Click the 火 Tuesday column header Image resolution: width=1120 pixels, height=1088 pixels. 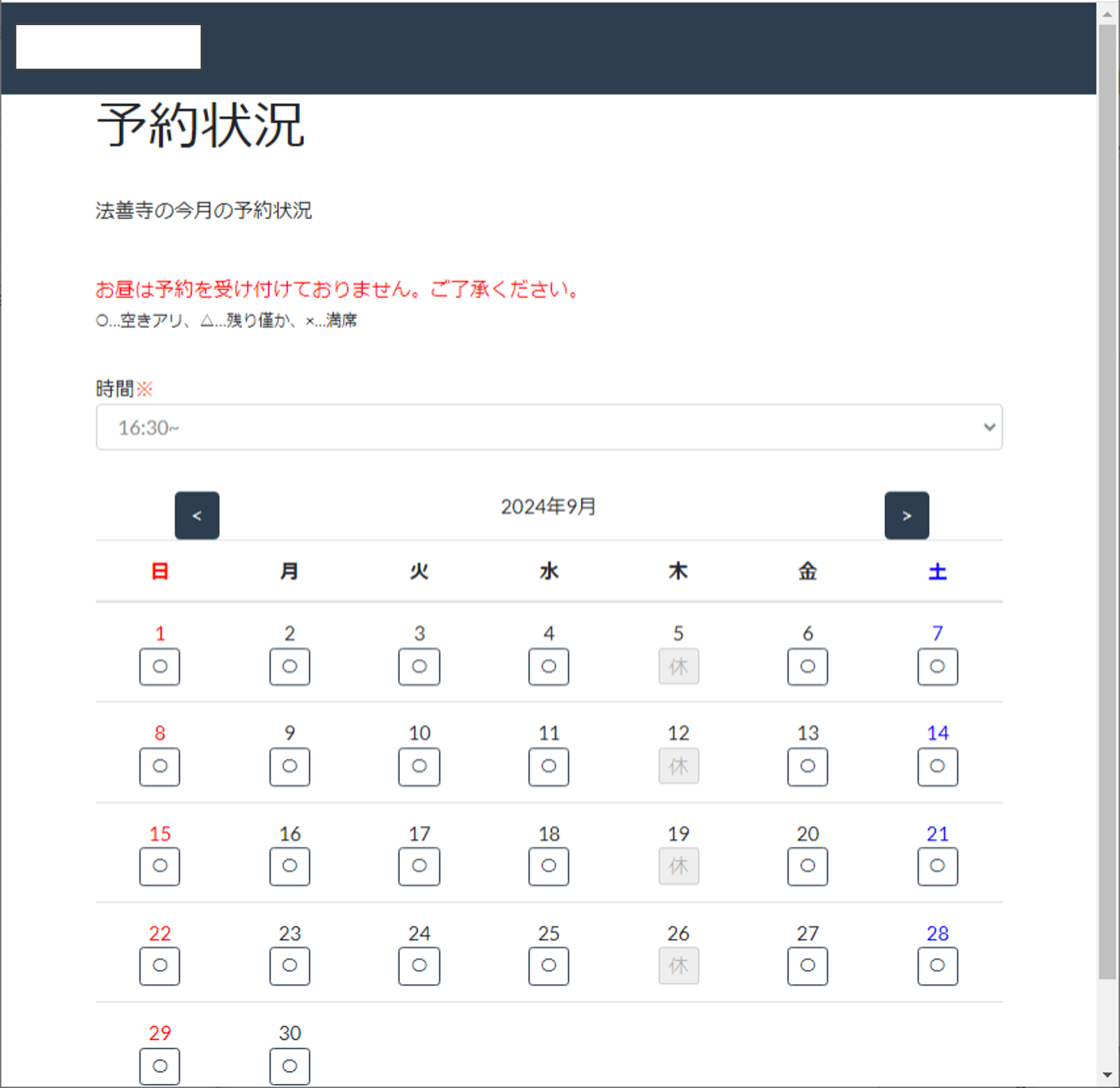pos(419,571)
